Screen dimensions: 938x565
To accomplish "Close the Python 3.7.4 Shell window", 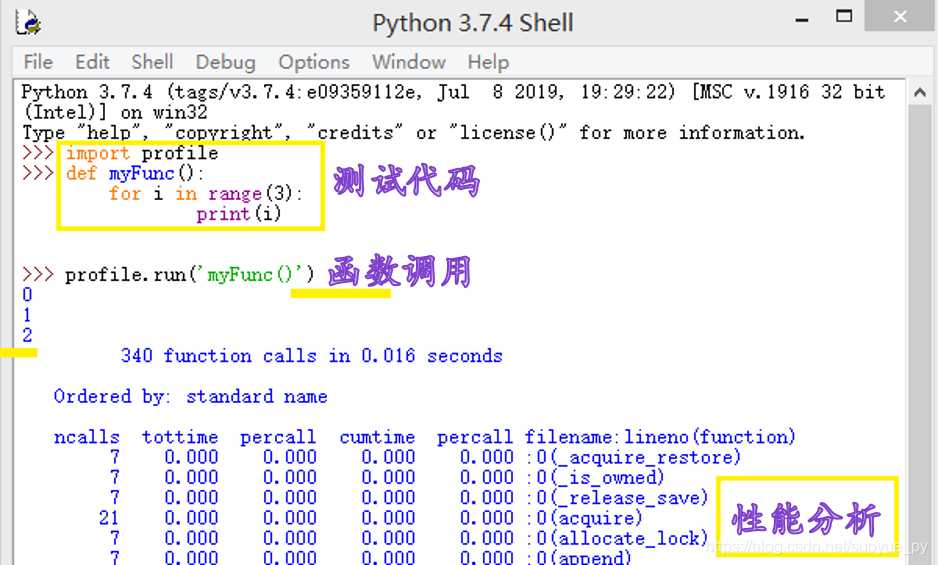I will point(900,16).
